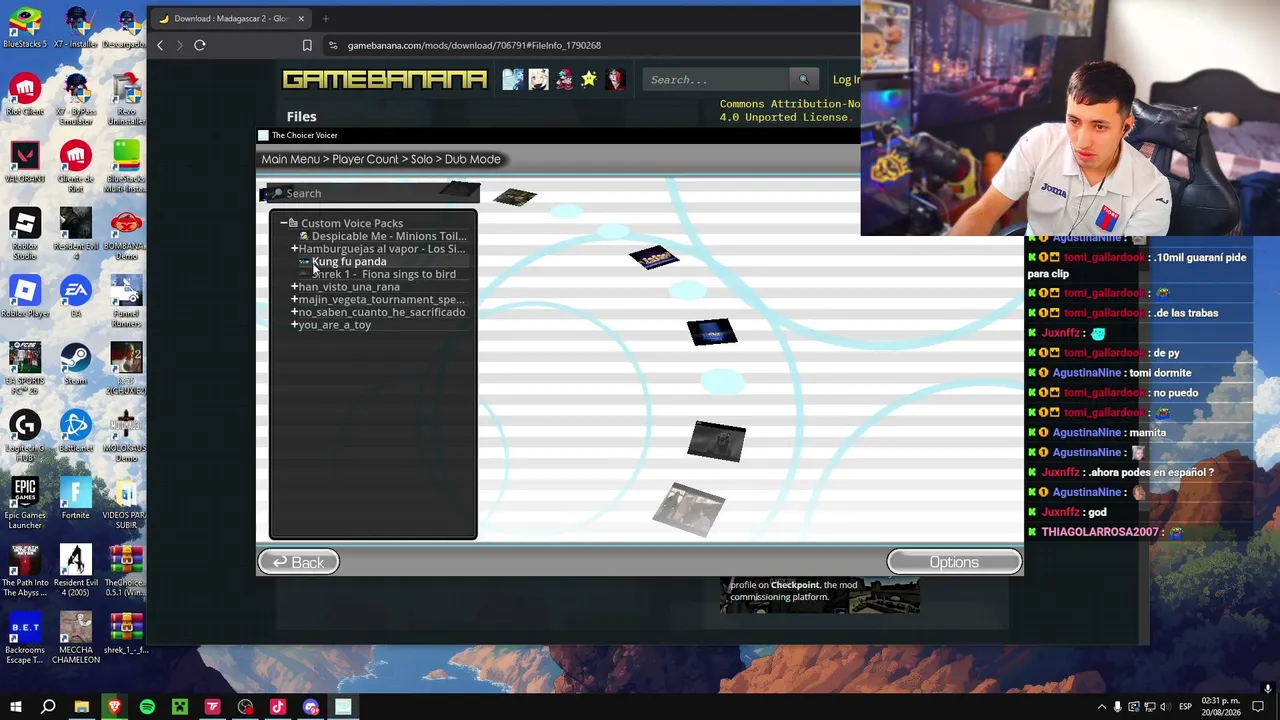Launch the Battle.net desktop shortcut
Viewport: 1280px width, 720px height.
(75, 431)
